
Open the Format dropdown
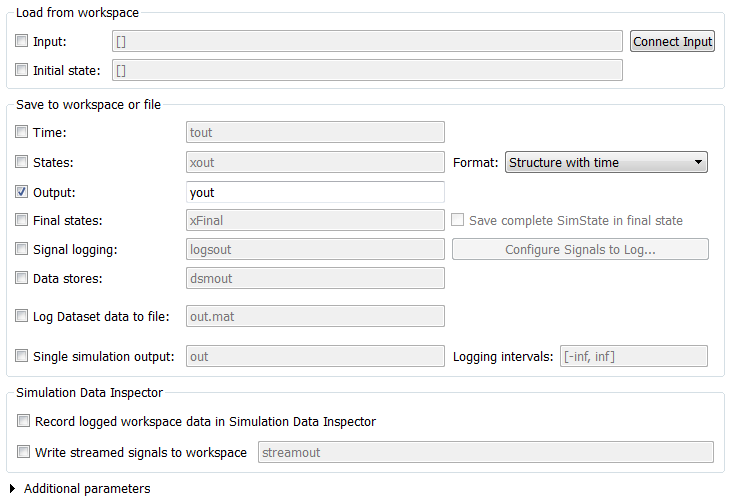tap(606, 162)
